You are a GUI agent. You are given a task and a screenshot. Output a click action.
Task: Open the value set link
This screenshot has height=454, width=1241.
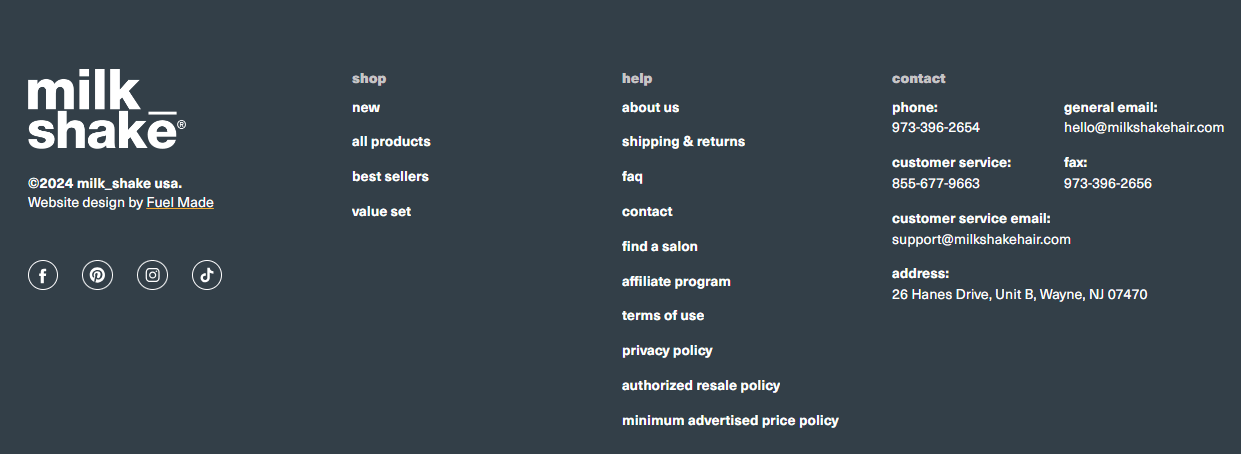(381, 212)
